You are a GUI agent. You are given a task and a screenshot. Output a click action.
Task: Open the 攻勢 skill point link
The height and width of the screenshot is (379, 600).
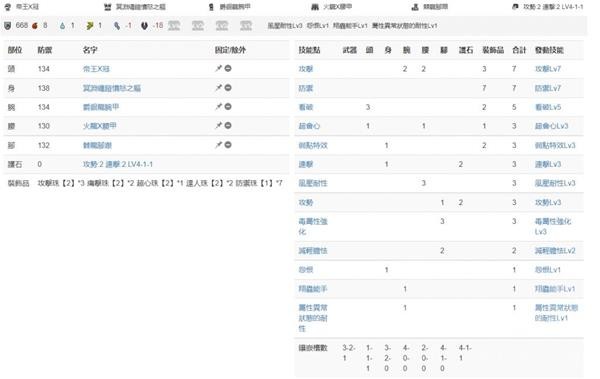[x=306, y=202]
